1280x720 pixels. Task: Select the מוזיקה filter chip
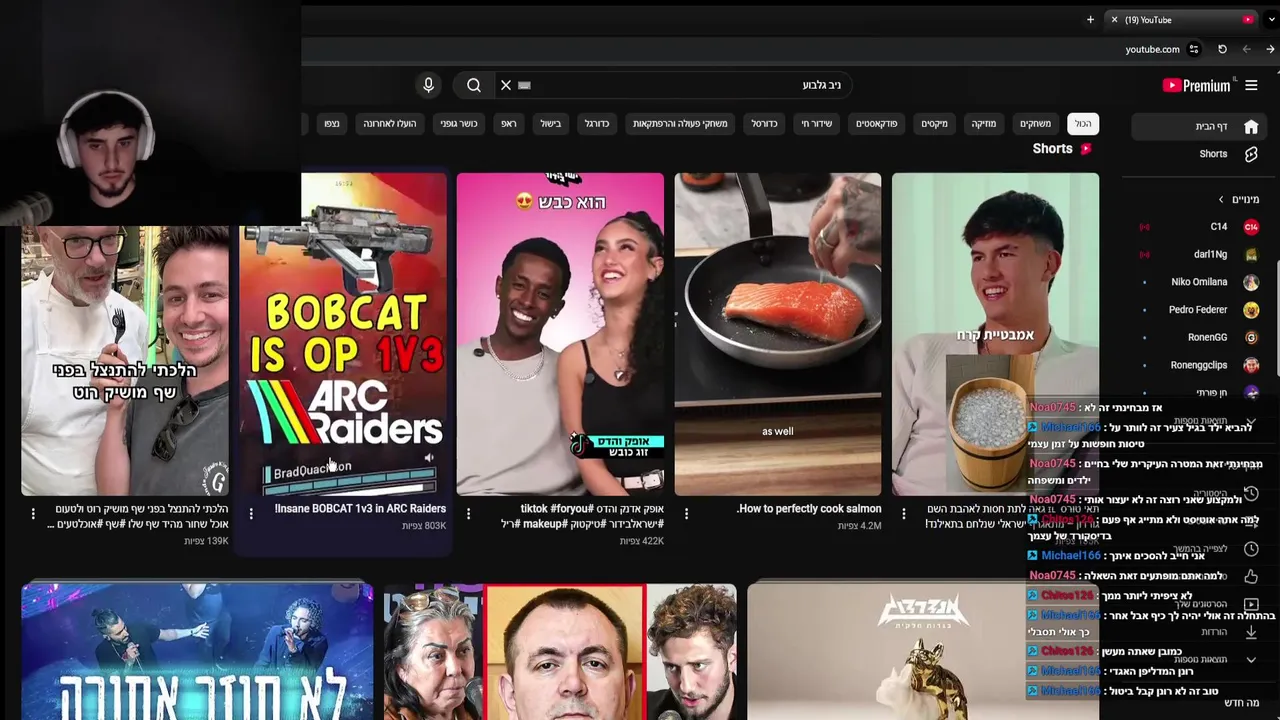[x=984, y=123]
